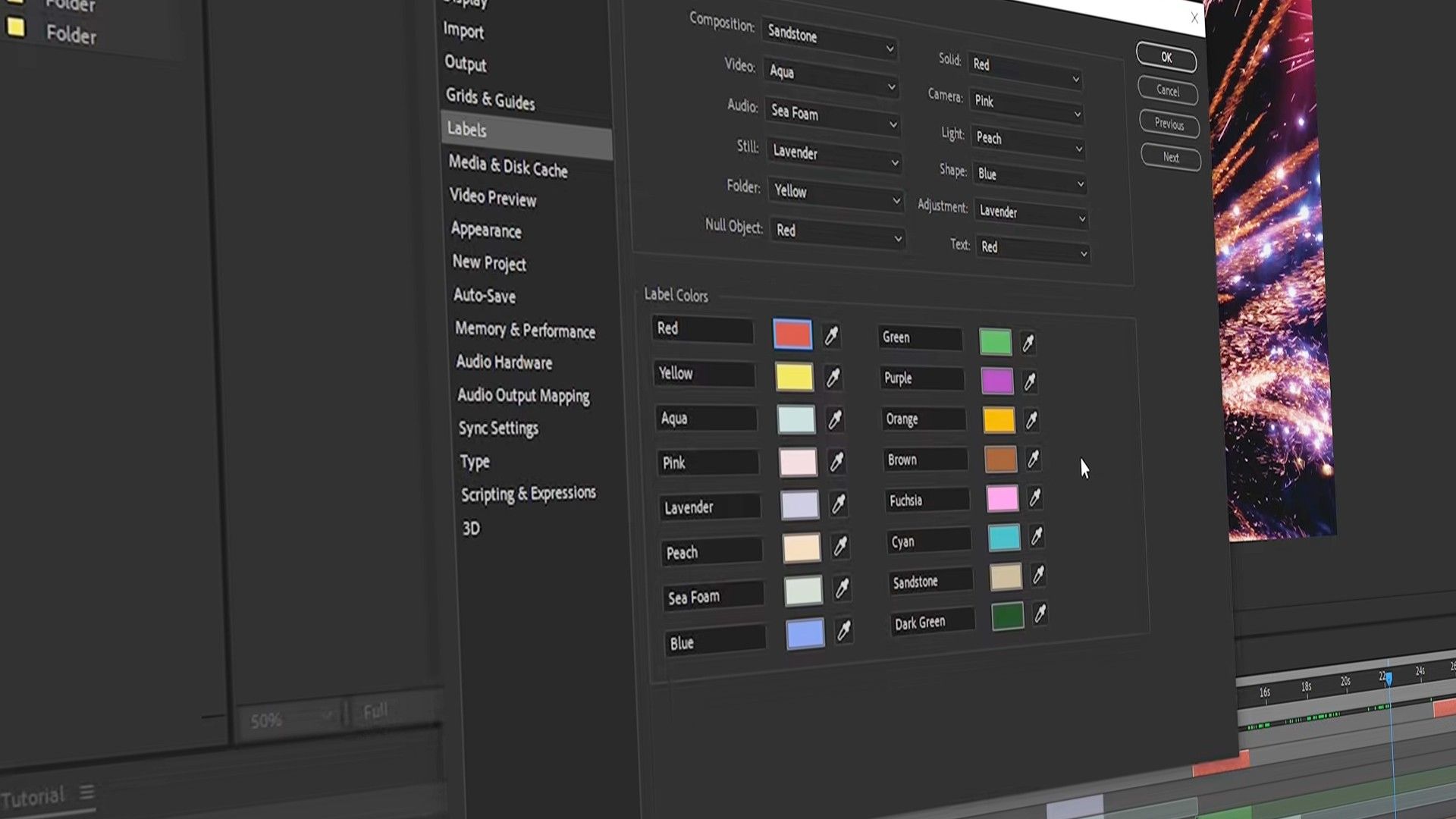1456x819 pixels.
Task: Use the eyedropper for Lavender label
Action: pos(838,504)
